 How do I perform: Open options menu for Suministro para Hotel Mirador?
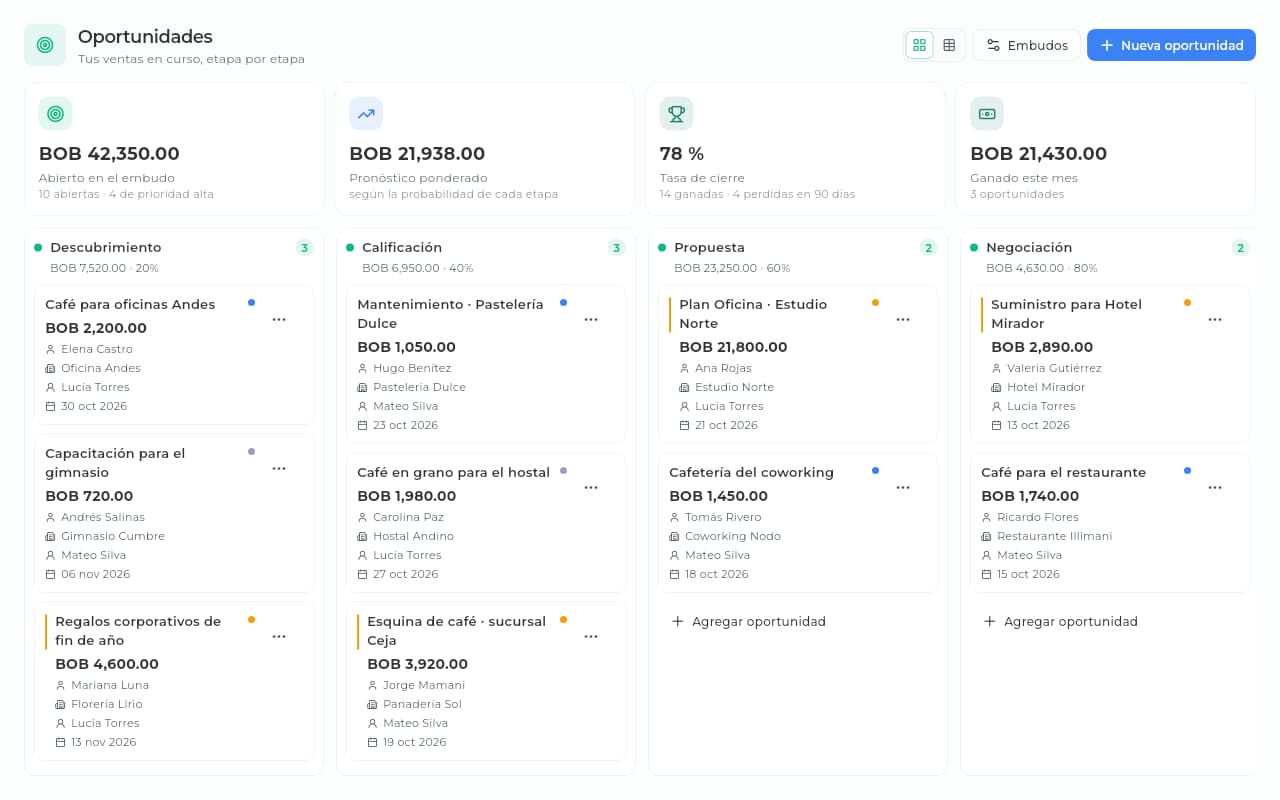click(x=1215, y=319)
